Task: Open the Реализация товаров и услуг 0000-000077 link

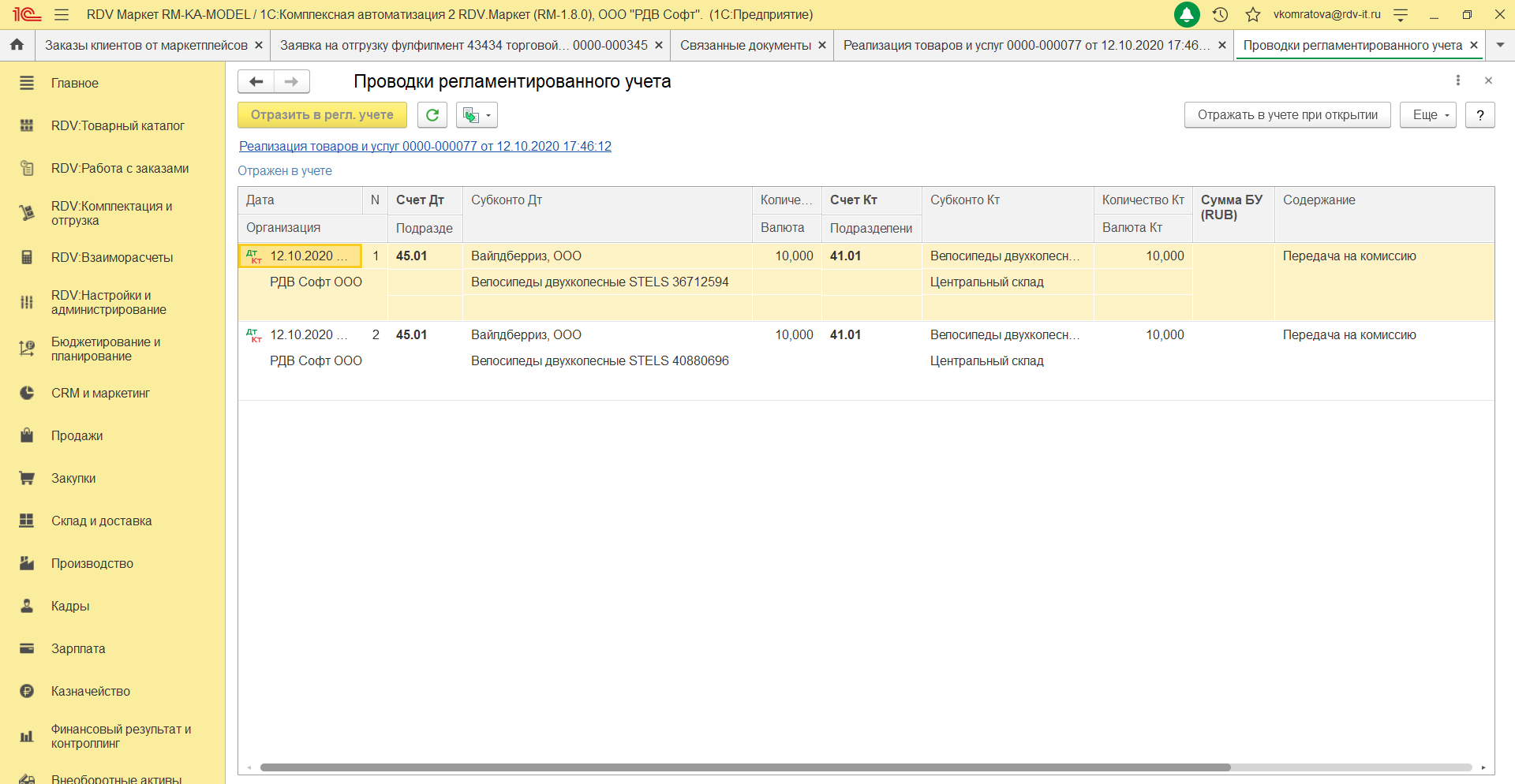Action: tap(425, 147)
